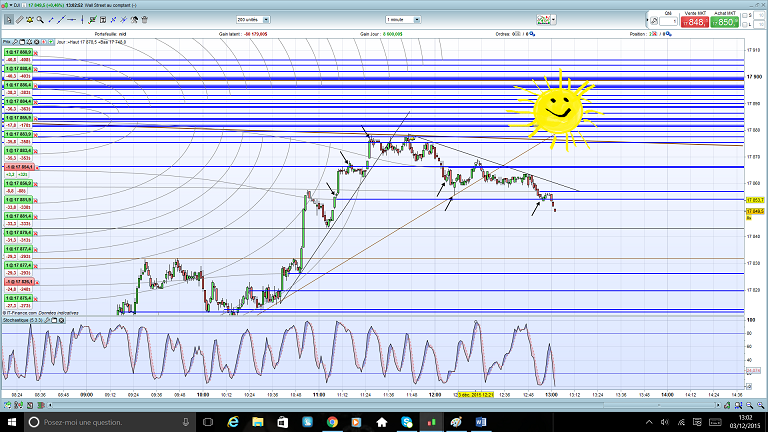The image size is (768, 432).
Task: Click the top green order label 17 858,9
Action: tap(19, 51)
